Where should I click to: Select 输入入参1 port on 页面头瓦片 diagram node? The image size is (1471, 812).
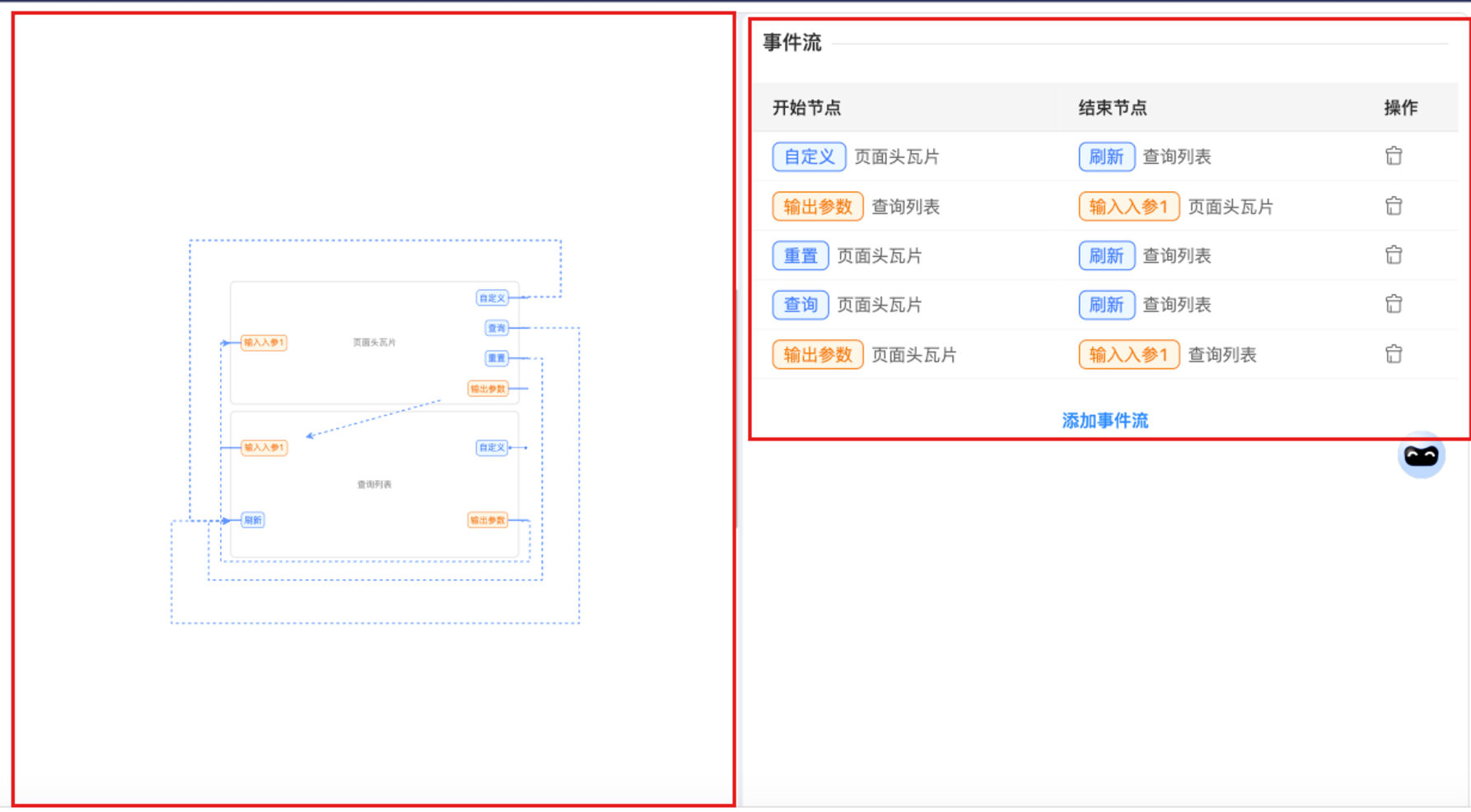[x=264, y=343]
